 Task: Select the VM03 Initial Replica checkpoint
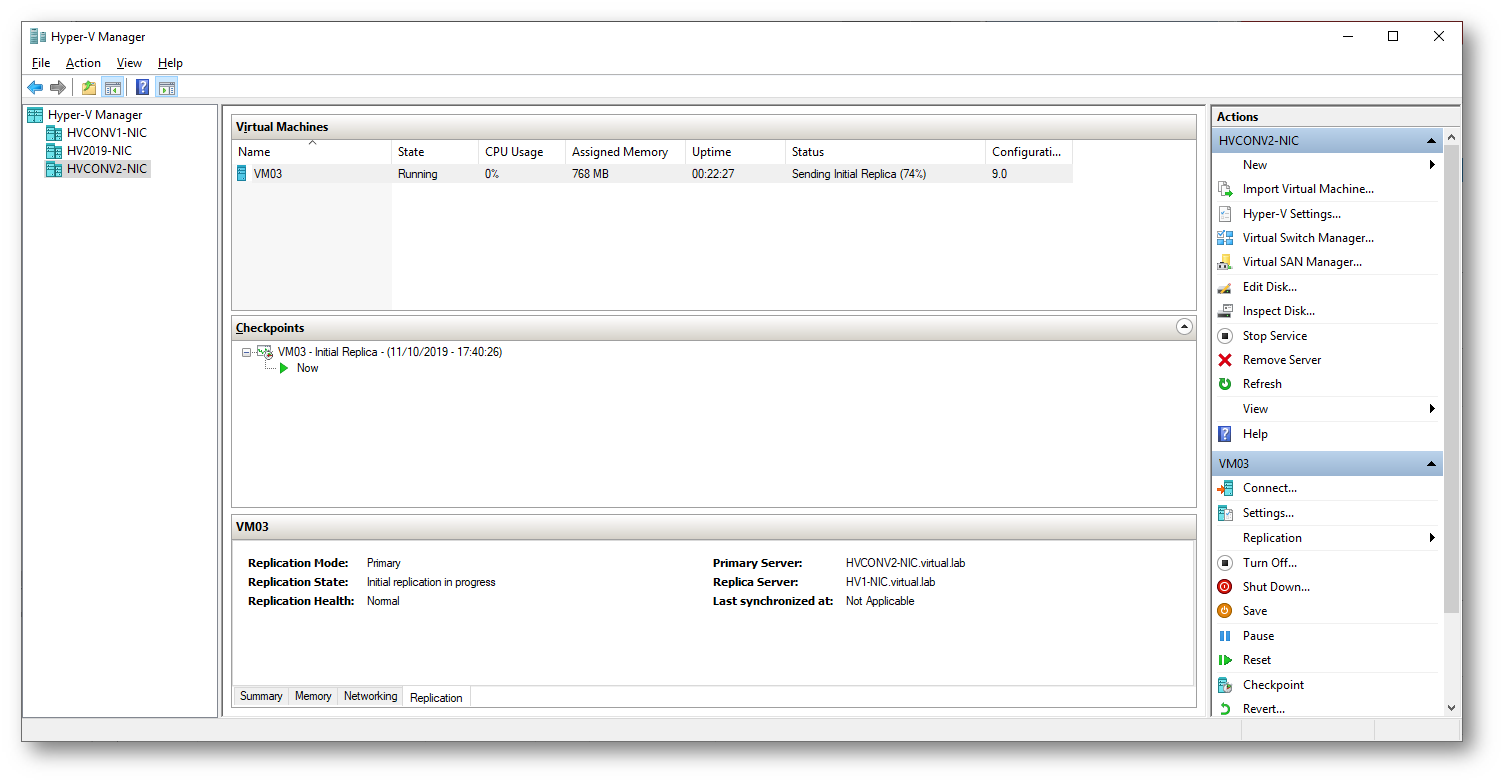(x=389, y=352)
